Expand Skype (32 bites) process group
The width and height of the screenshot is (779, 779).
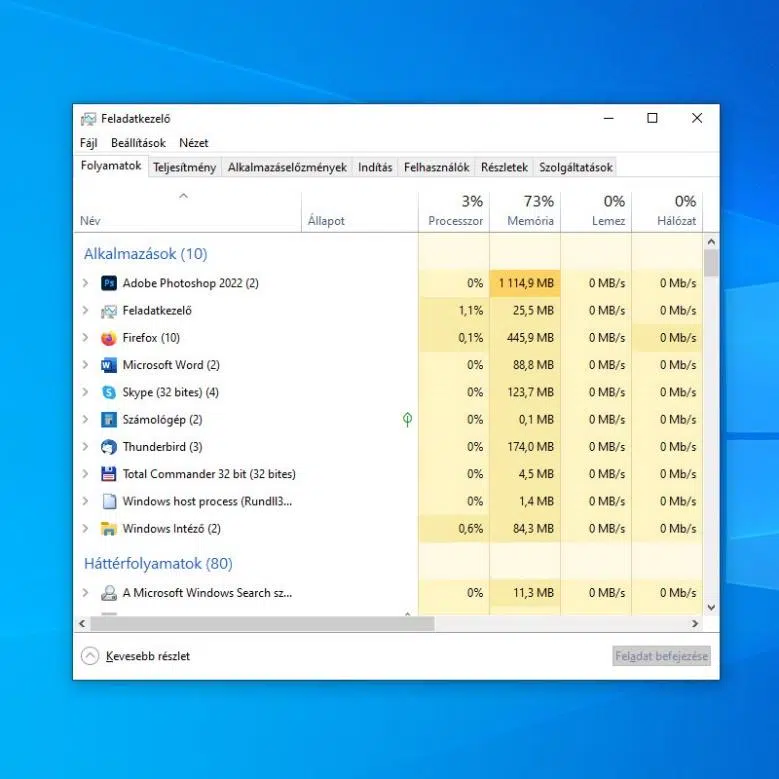coord(85,392)
